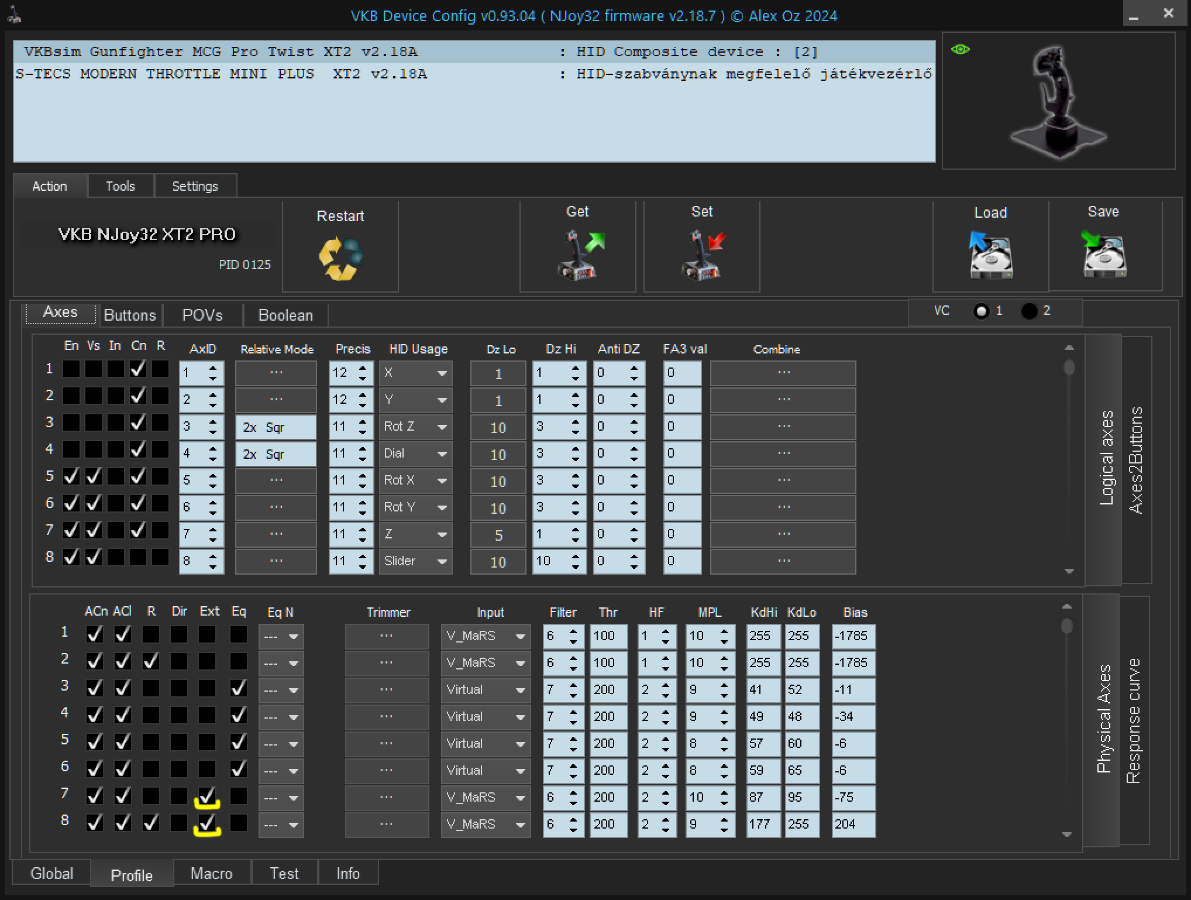Close the VKB Device Config window
Screen dimensions: 1191x900
[x=1168, y=14]
